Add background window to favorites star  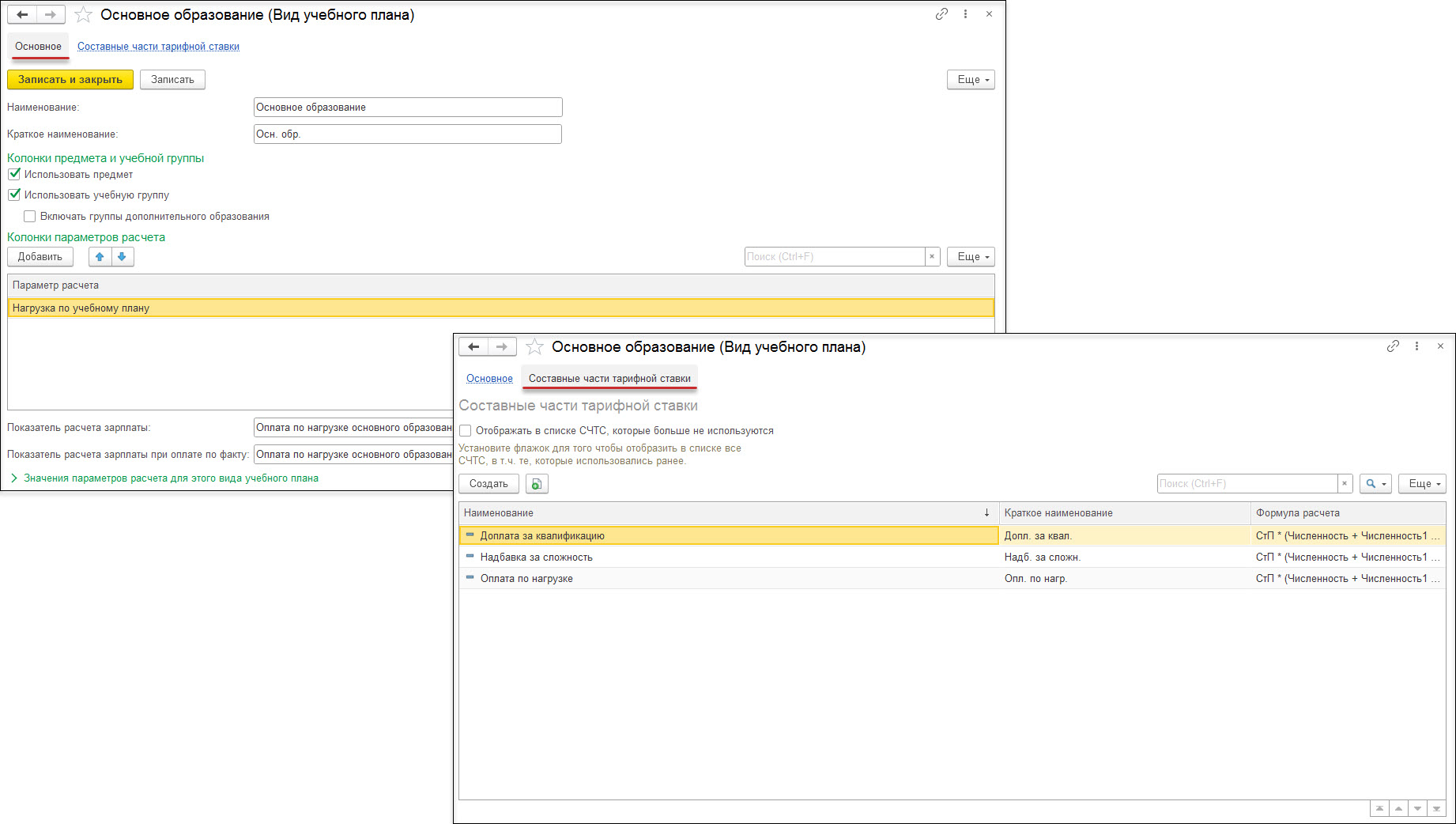[83, 15]
